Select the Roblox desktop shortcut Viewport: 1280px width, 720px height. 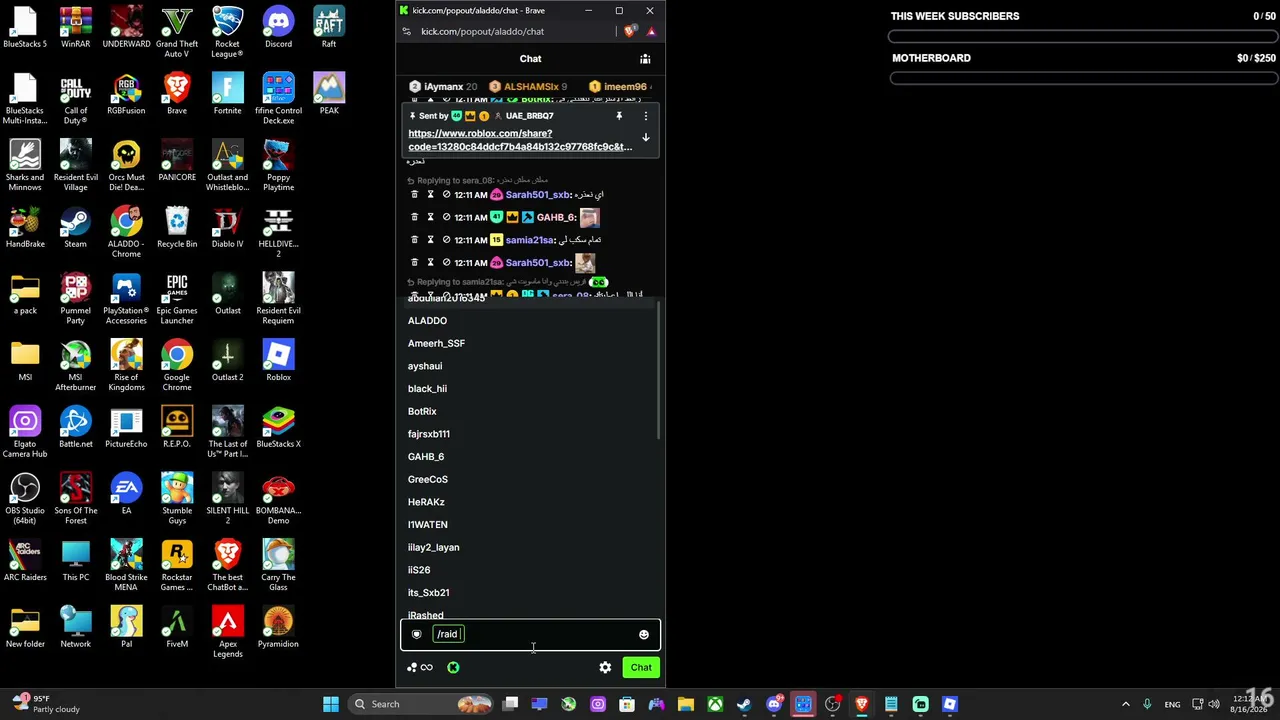click(278, 362)
